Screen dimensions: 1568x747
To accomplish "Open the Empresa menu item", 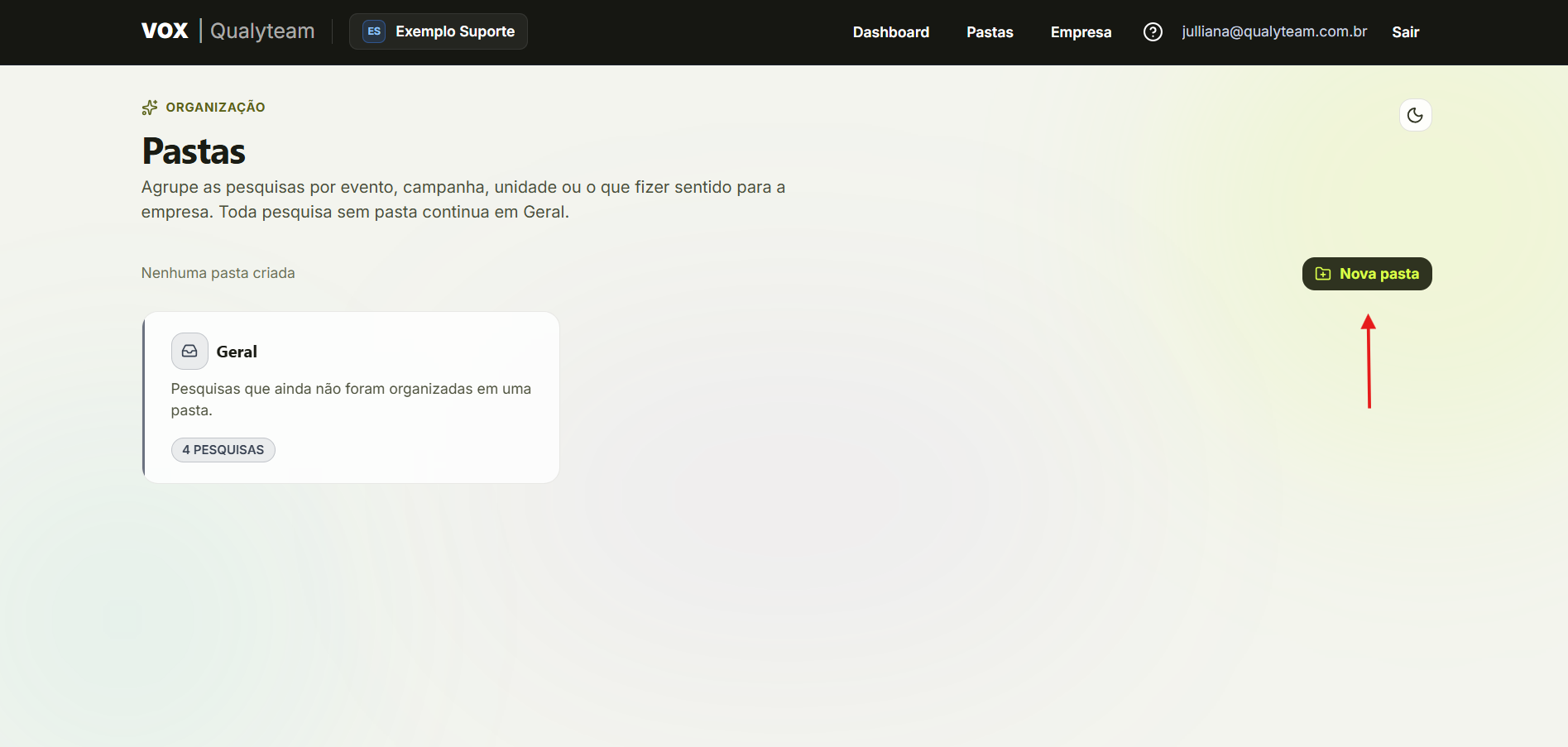I will coord(1081,32).
